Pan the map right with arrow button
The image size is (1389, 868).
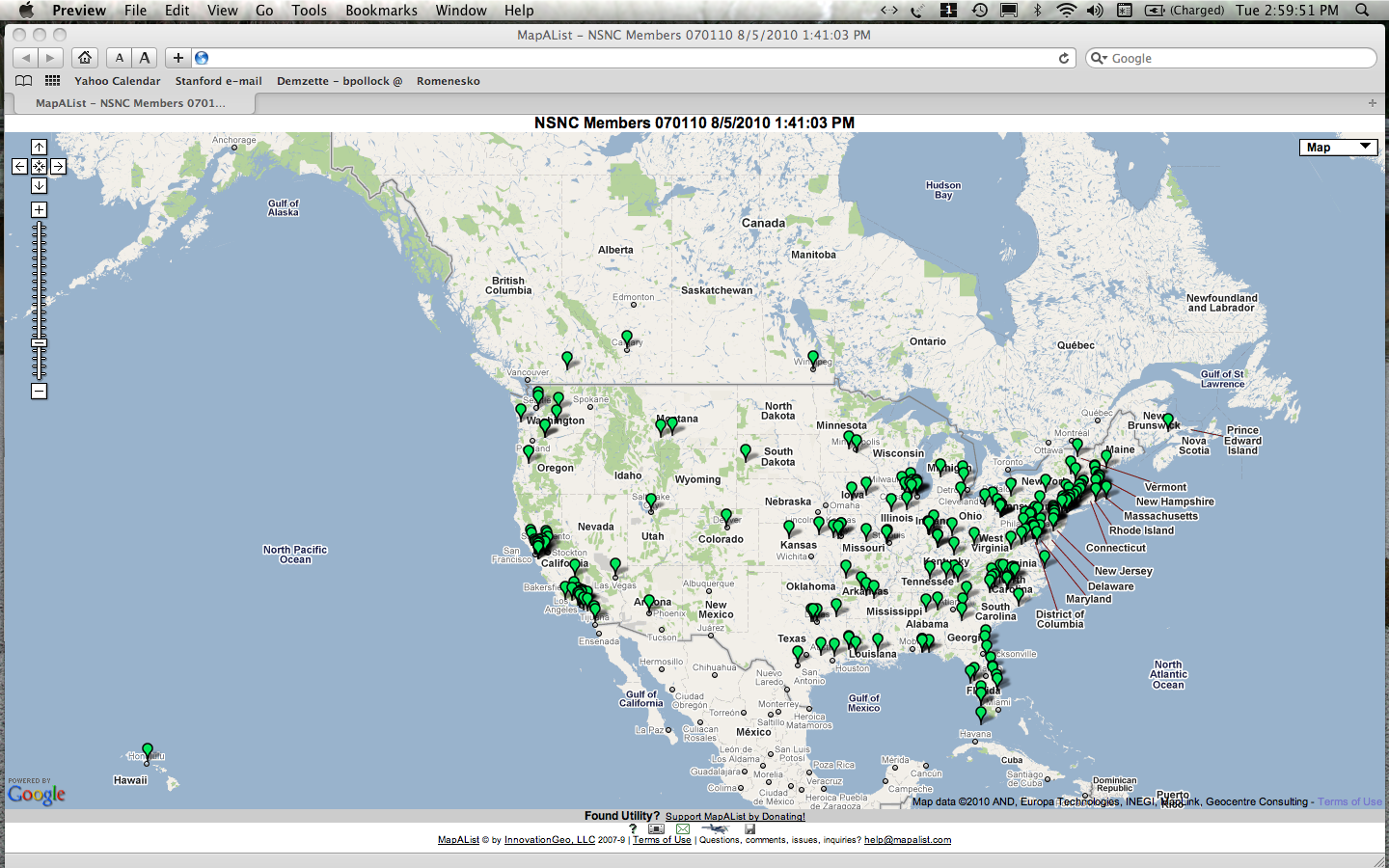[x=59, y=166]
